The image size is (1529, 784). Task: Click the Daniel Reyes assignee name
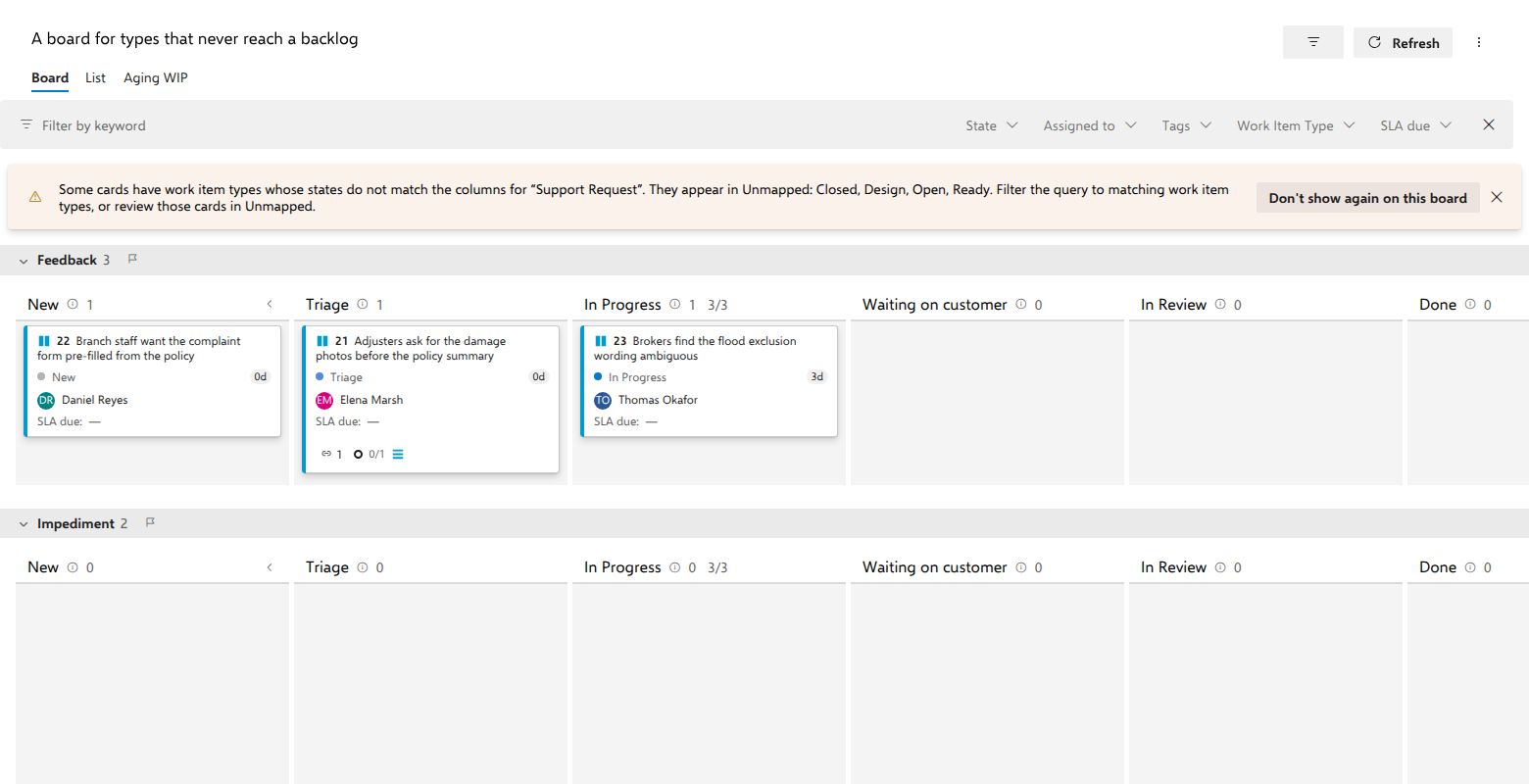pyautogui.click(x=94, y=400)
